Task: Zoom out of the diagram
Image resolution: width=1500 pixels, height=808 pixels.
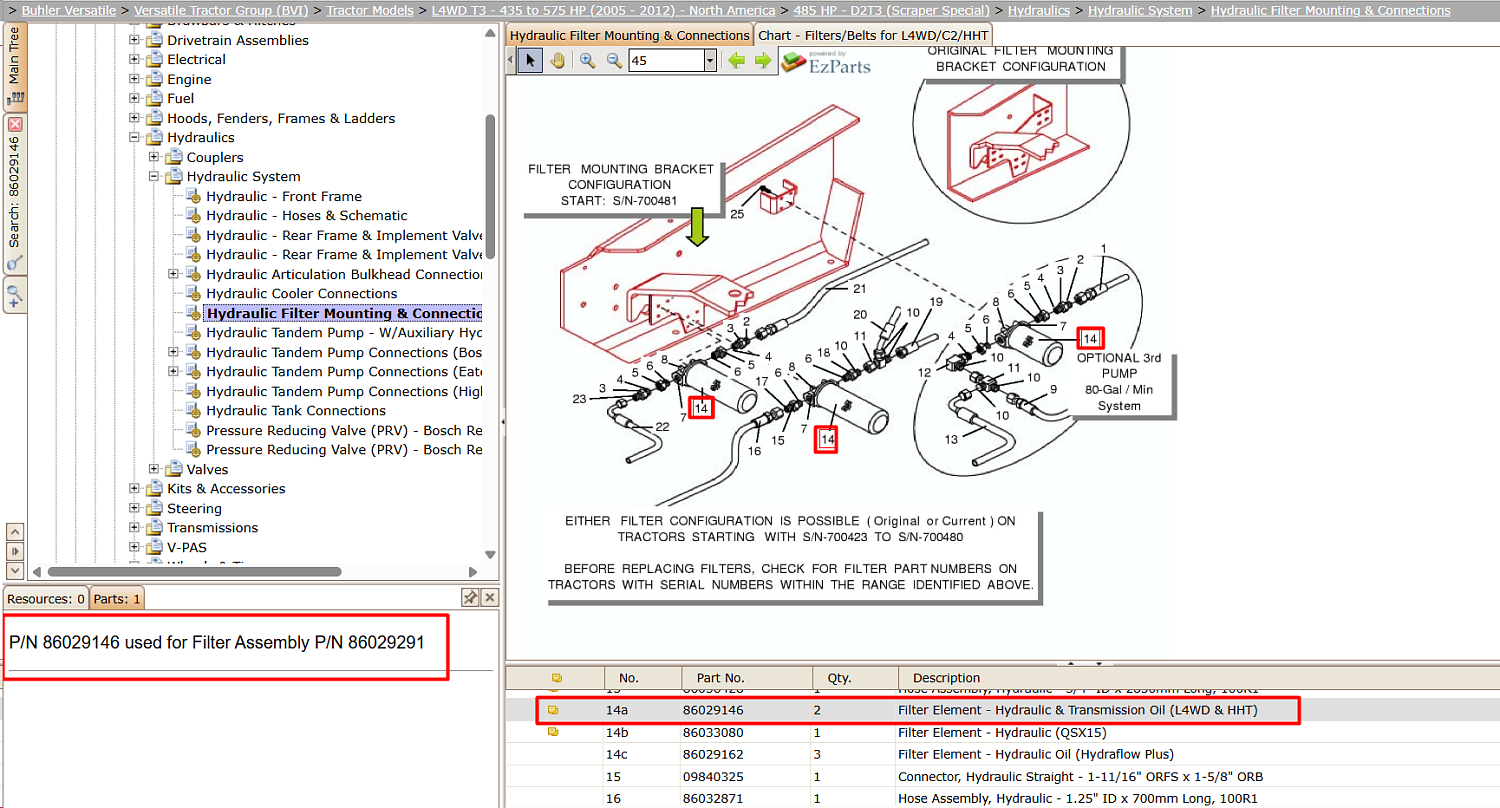Action: click(x=614, y=60)
